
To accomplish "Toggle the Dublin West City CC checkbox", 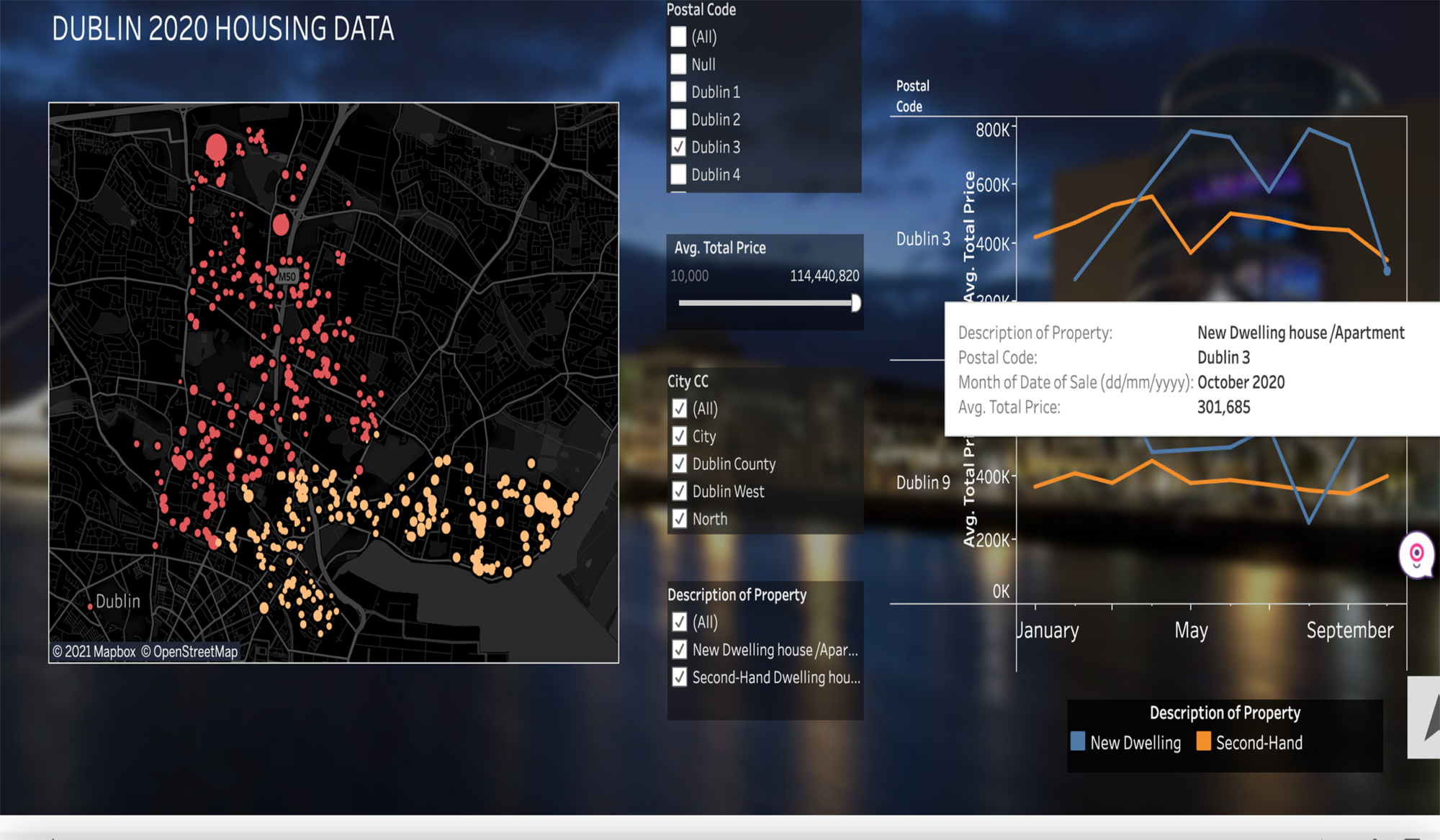I will click(x=679, y=491).
